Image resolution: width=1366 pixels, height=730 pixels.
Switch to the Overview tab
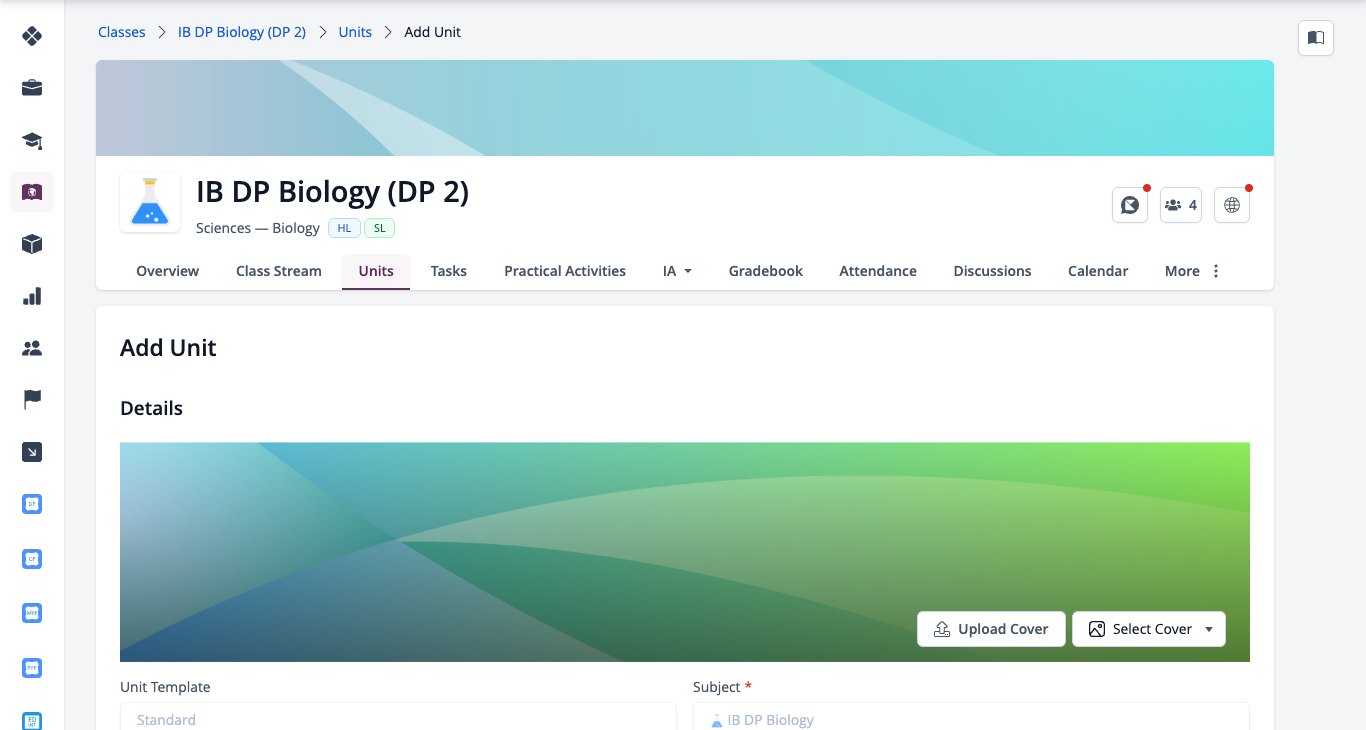pos(168,271)
